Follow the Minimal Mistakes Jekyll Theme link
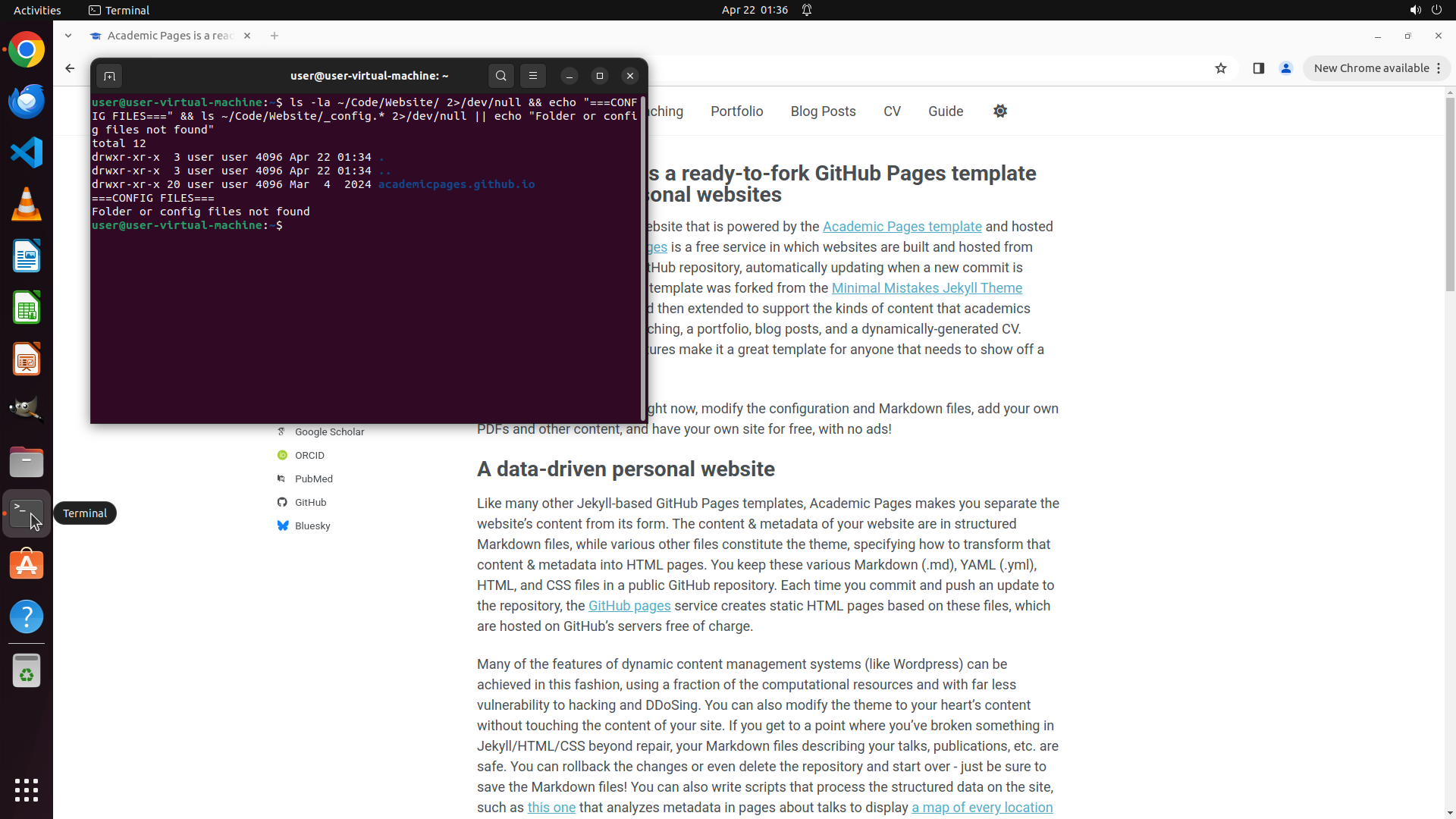This screenshot has width=1456, height=819. click(x=927, y=288)
